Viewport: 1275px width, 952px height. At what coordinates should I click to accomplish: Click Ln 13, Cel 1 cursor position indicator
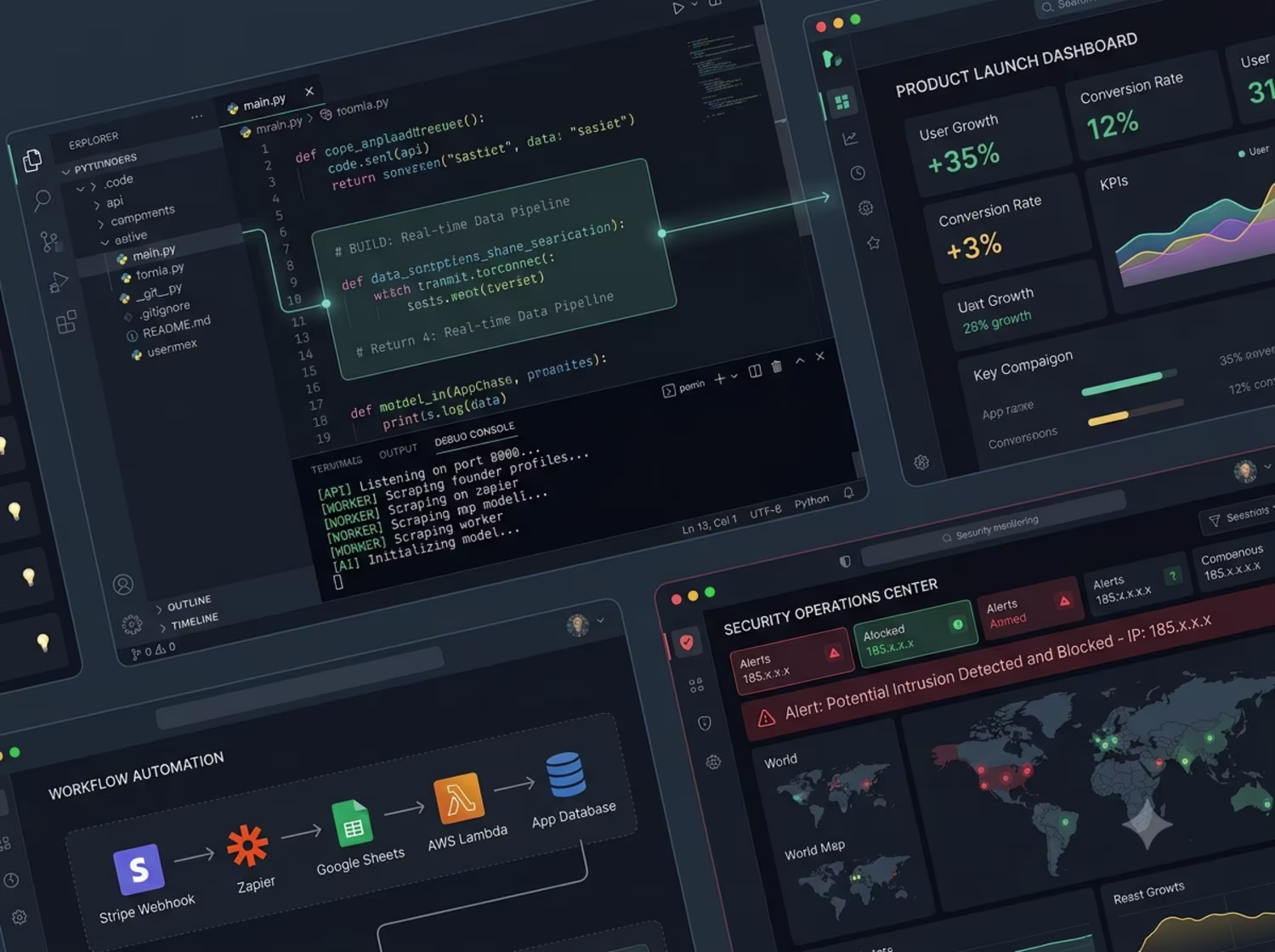click(x=709, y=524)
